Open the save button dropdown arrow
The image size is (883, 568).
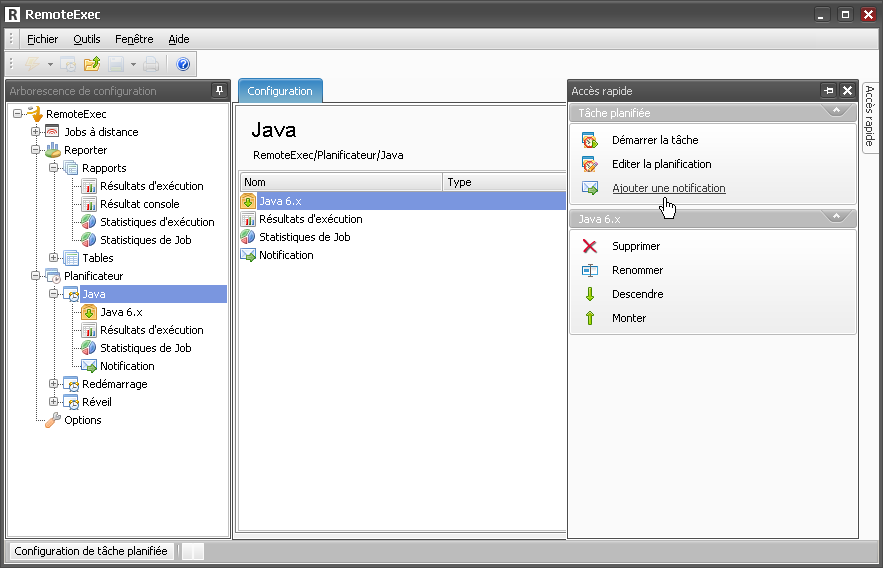[x=133, y=64]
